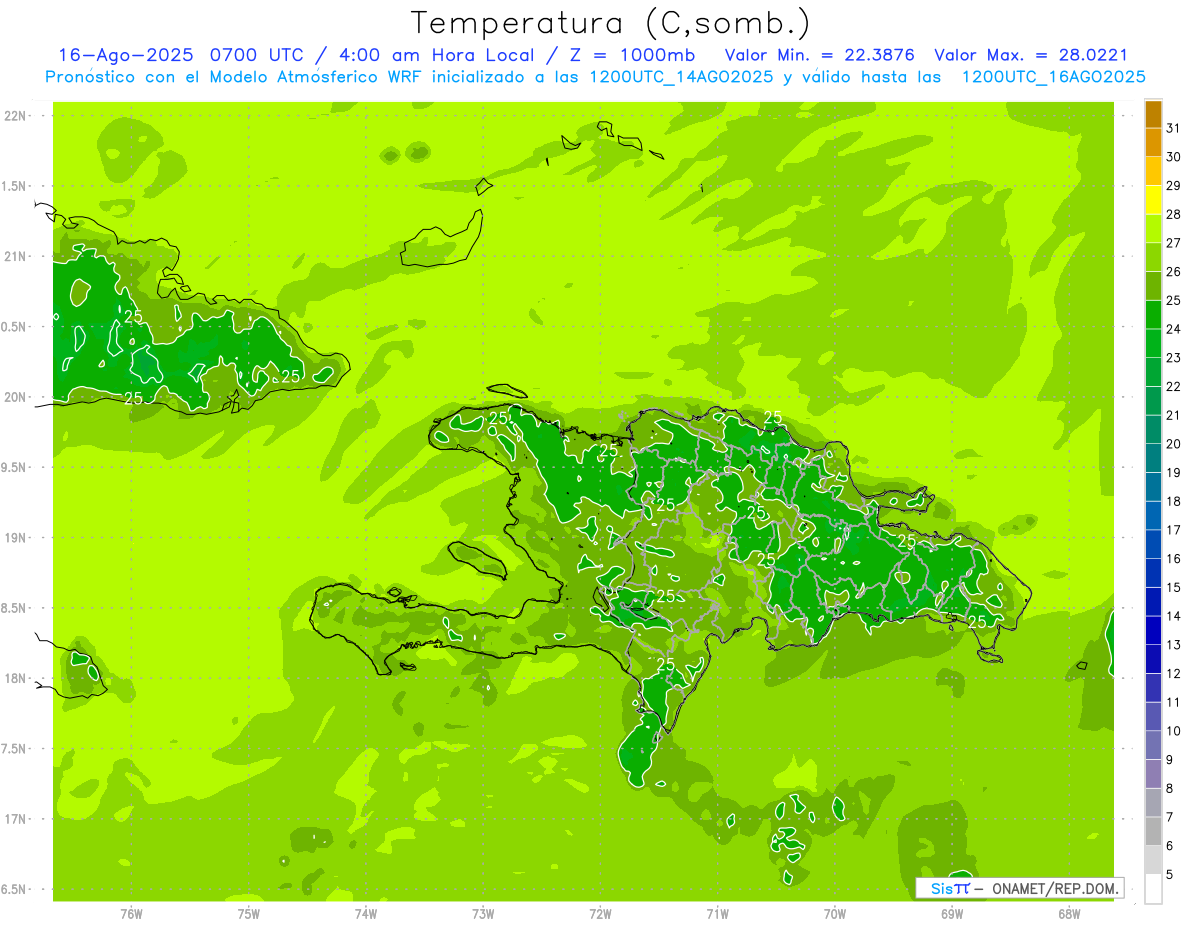
Task: Click the SisTT logo in the credit box
Action: point(949,888)
